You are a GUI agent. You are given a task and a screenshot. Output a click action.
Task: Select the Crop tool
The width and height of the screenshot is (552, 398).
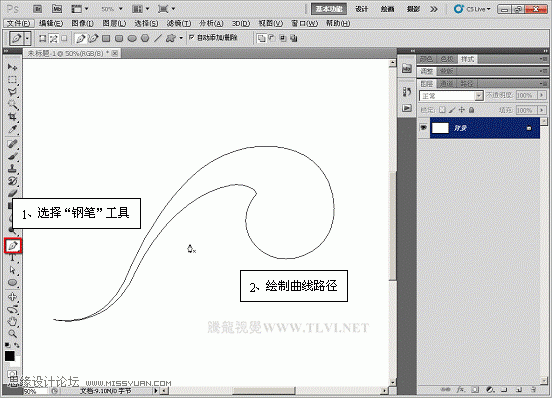pyautogui.click(x=13, y=117)
